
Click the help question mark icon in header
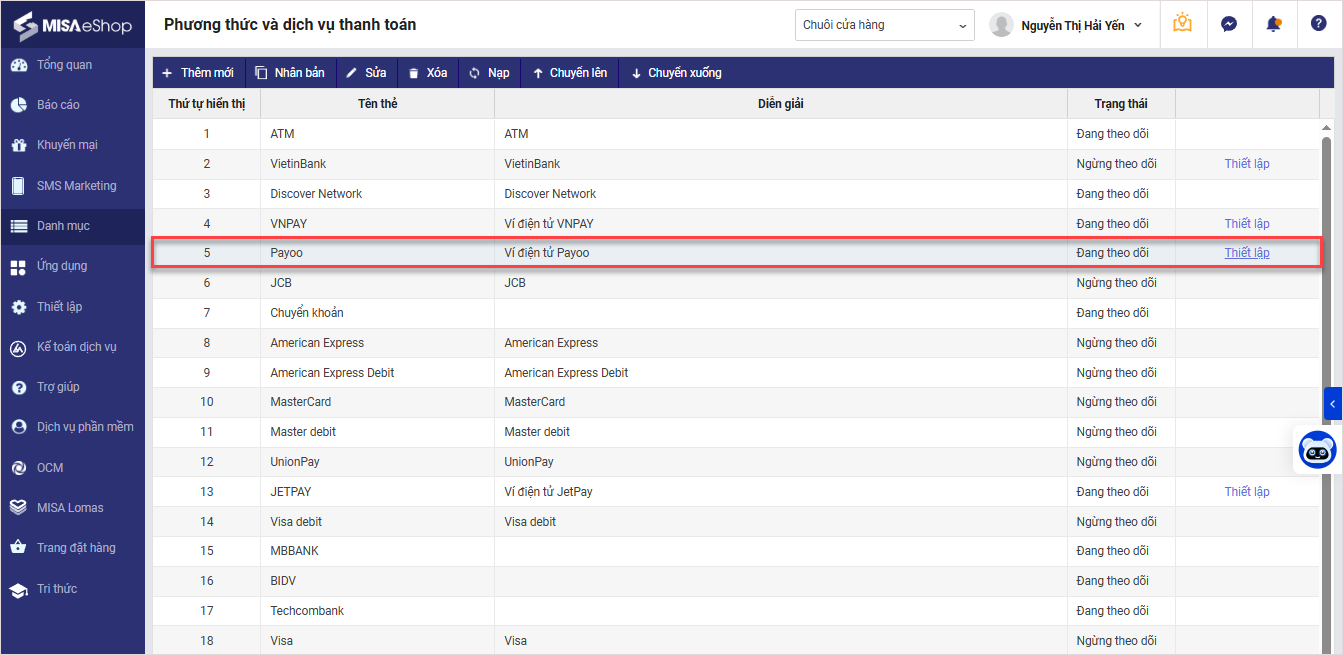coord(1319,24)
